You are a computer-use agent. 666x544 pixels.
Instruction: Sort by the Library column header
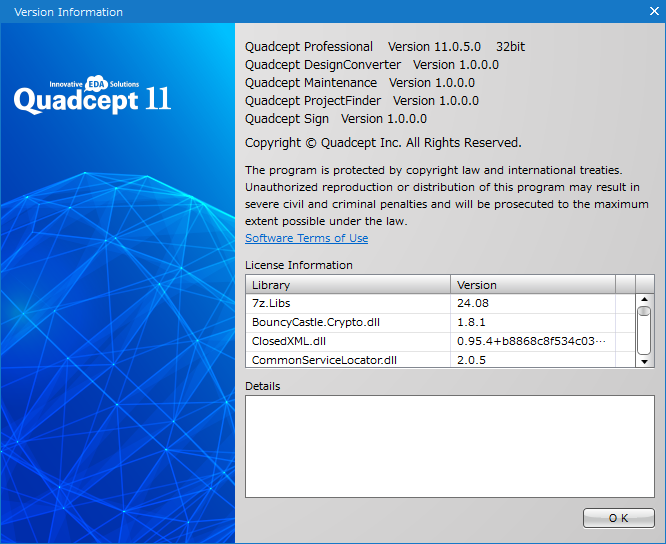[x=347, y=285]
